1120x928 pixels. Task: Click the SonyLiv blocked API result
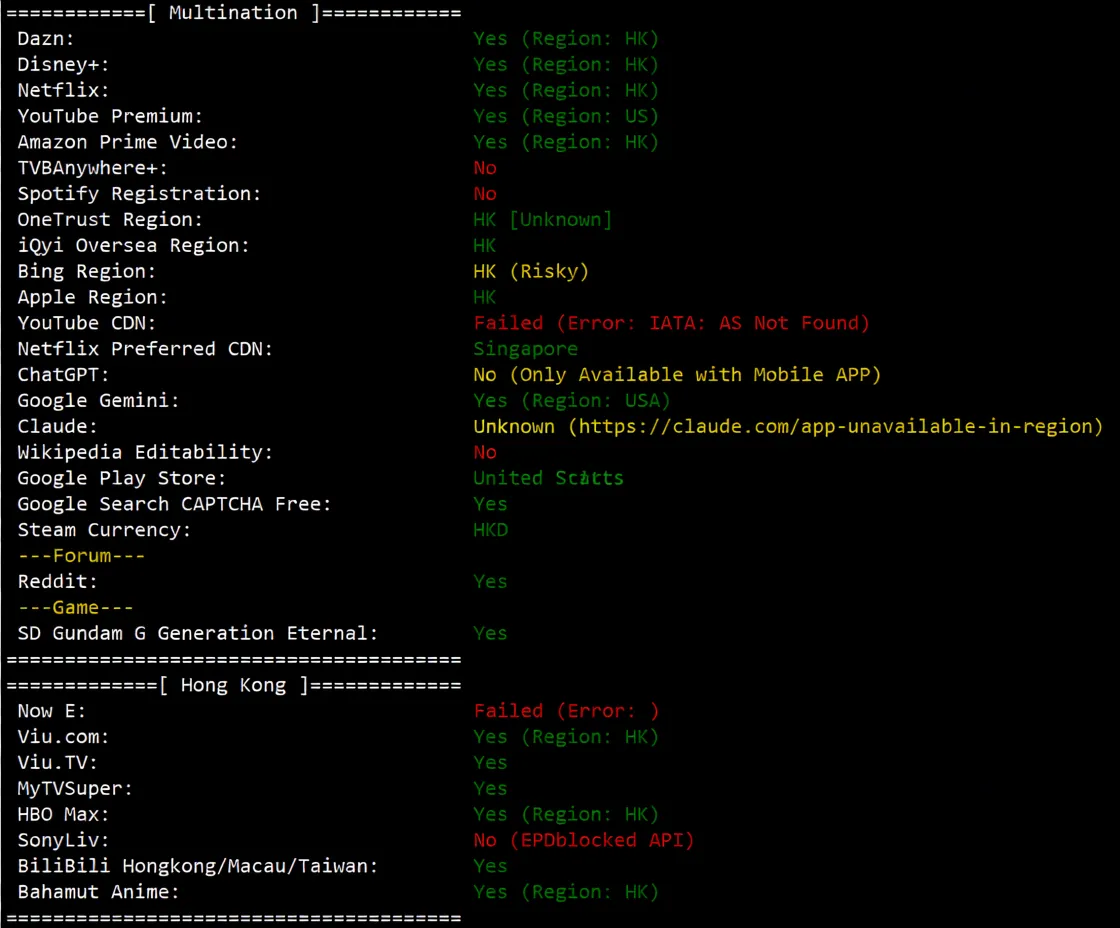583,840
